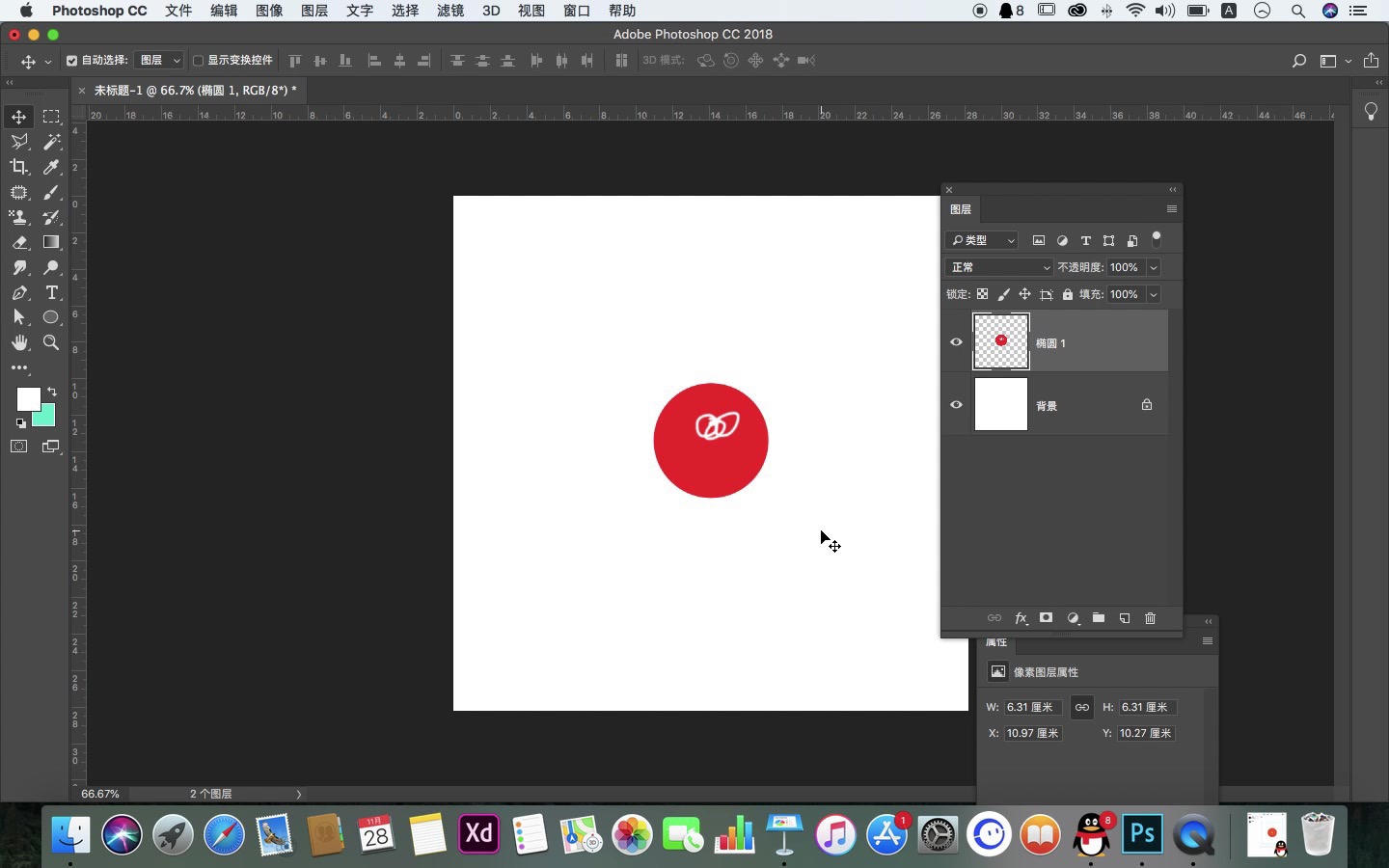This screenshot has height=868, width=1389.
Task: Open the Properties panel flyout menu
Action: click(1207, 641)
